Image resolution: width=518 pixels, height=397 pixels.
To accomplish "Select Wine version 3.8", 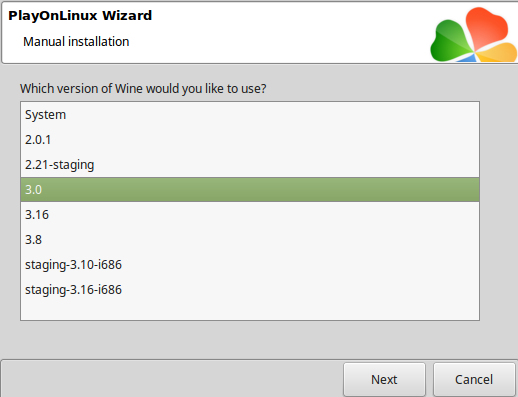I will pyautogui.click(x=250, y=240).
